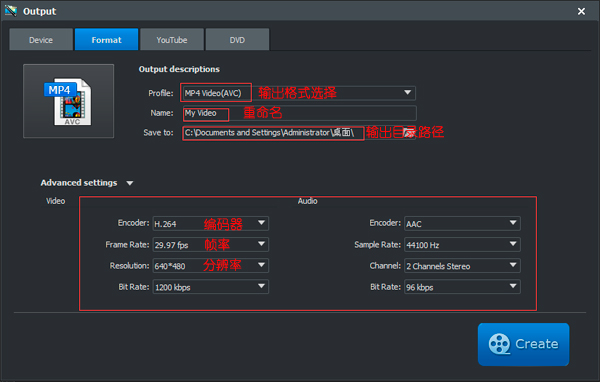Collapse the Advanced settings section
Screen dimensions: 600x382
point(130,183)
